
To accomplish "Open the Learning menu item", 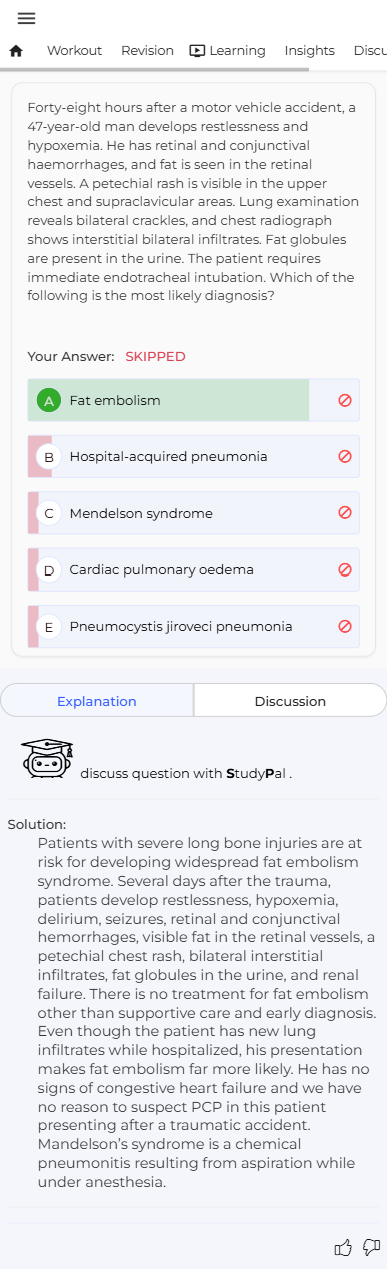I will click(x=227, y=50).
